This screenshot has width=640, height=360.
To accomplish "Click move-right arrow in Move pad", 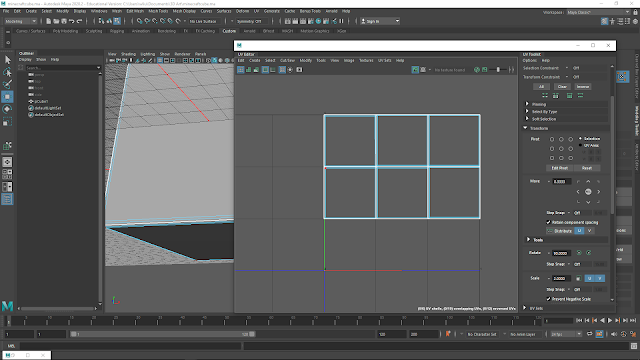I will pyautogui.click(x=598, y=192).
